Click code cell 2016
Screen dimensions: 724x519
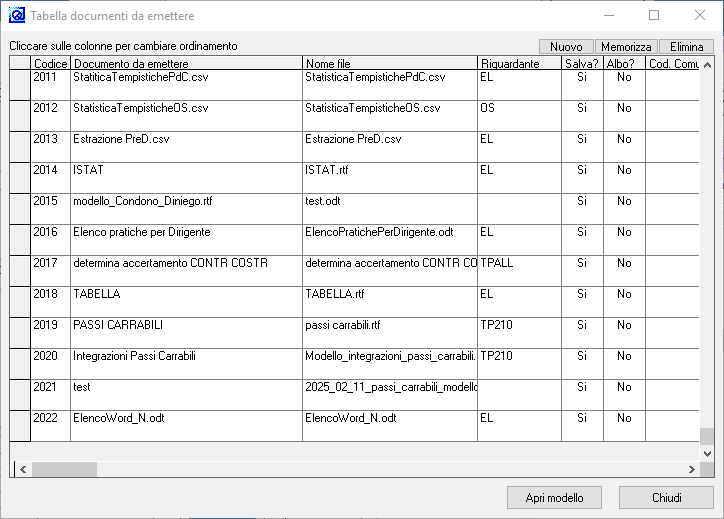51,240
